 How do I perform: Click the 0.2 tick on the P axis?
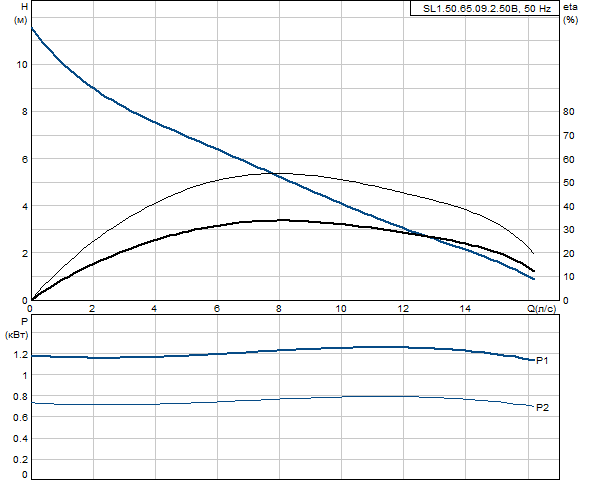(21, 460)
